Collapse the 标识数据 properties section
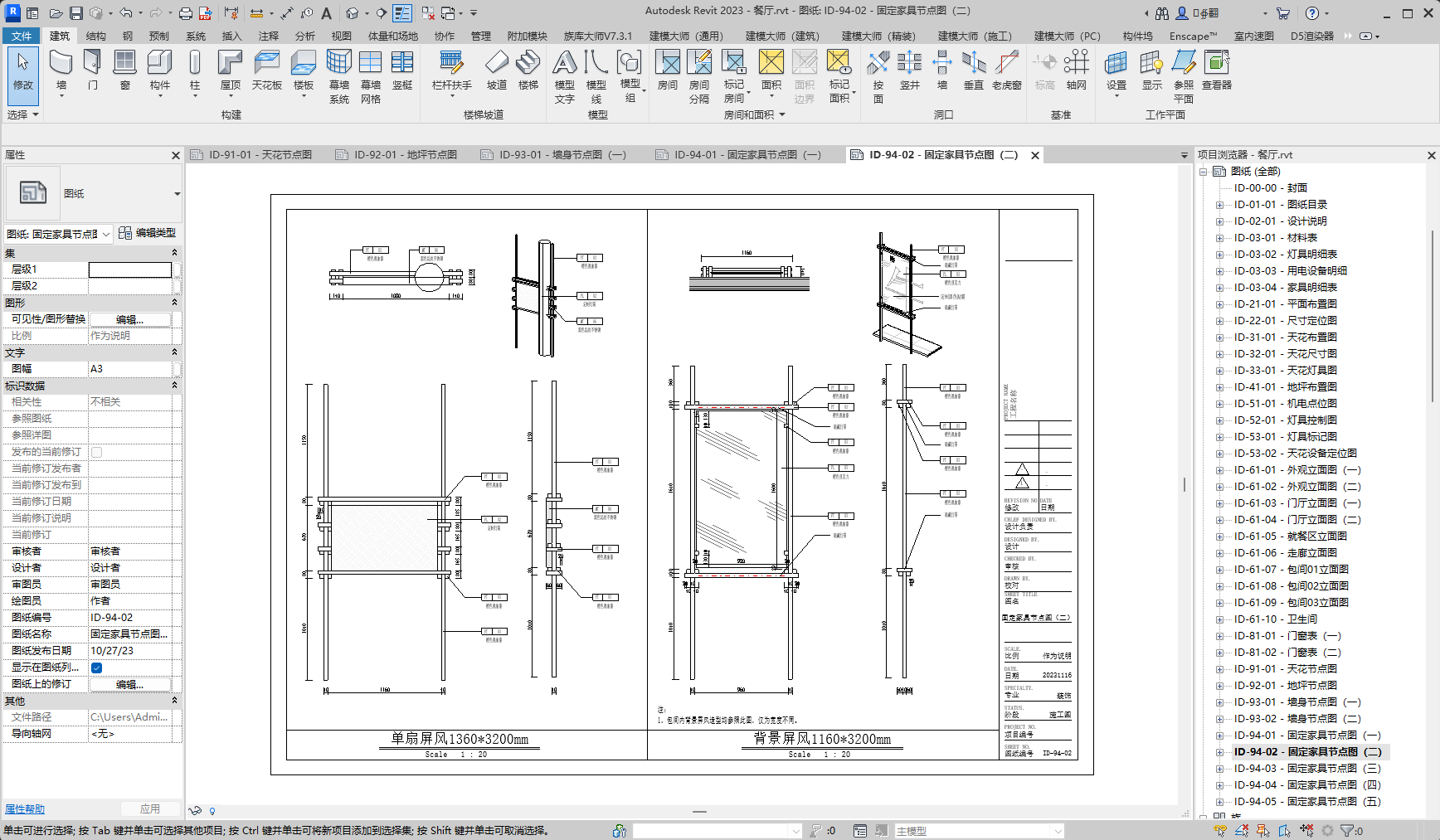This screenshot has height=840, width=1440. coord(174,386)
